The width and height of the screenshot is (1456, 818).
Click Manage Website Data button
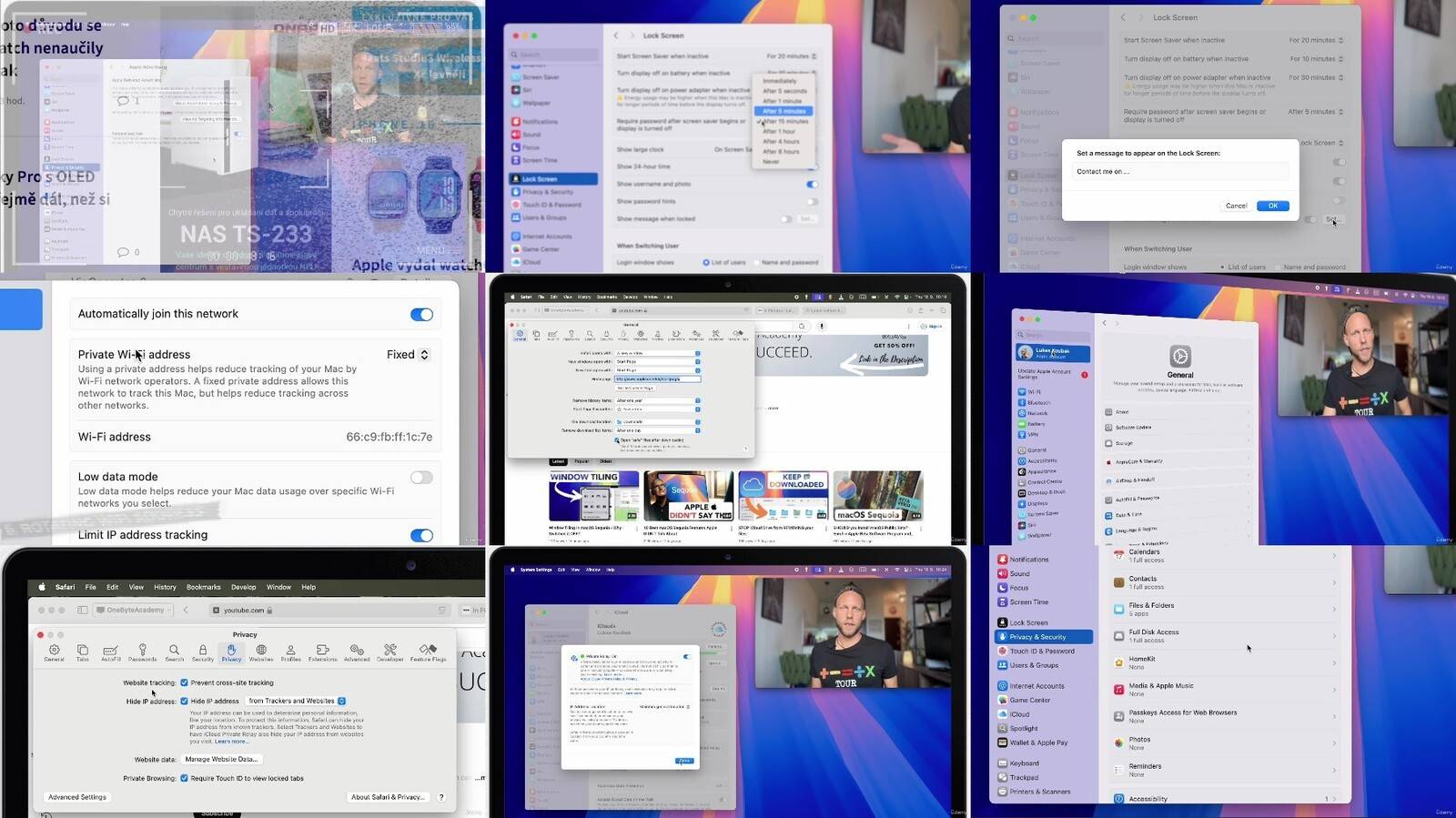(x=222, y=759)
